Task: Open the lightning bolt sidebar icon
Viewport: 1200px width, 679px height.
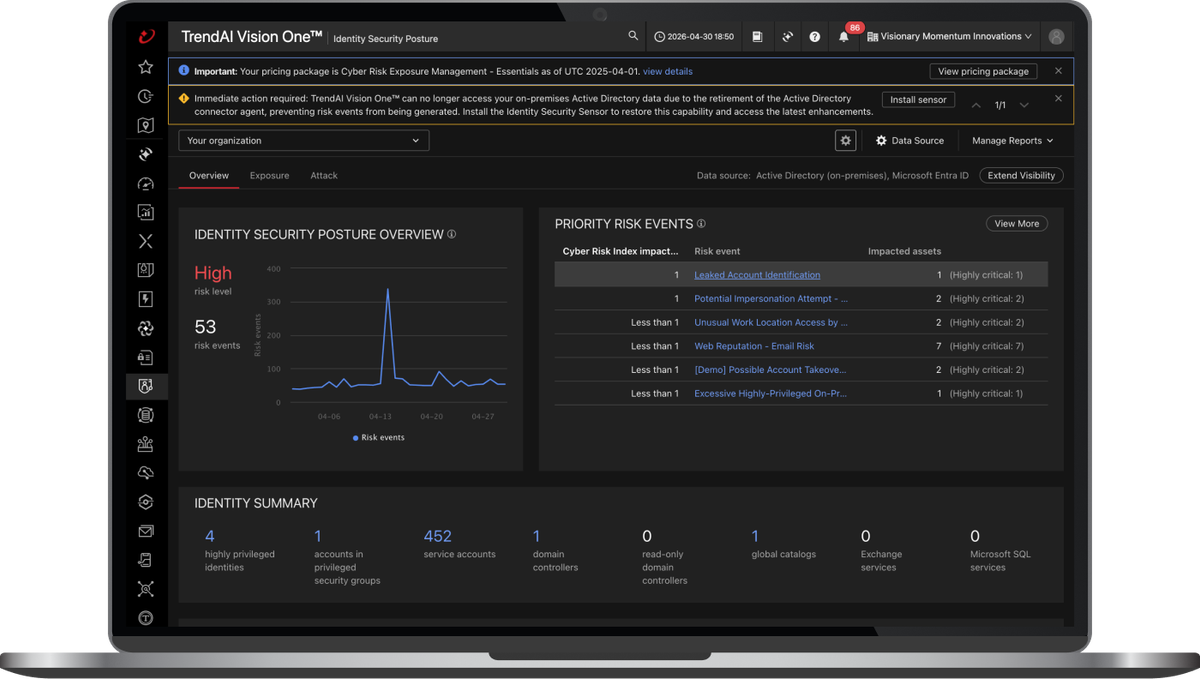Action: (146, 299)
